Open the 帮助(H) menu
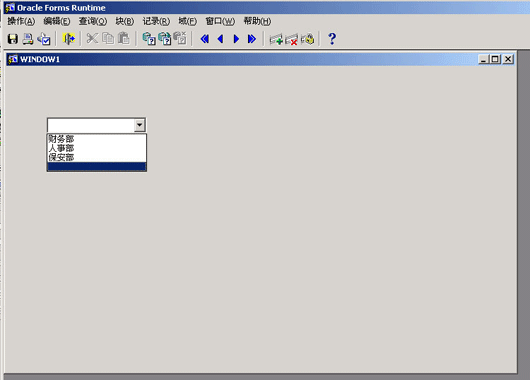Viewport: 530px width, 380px height. pyautogui.click(x=257, y=21)
